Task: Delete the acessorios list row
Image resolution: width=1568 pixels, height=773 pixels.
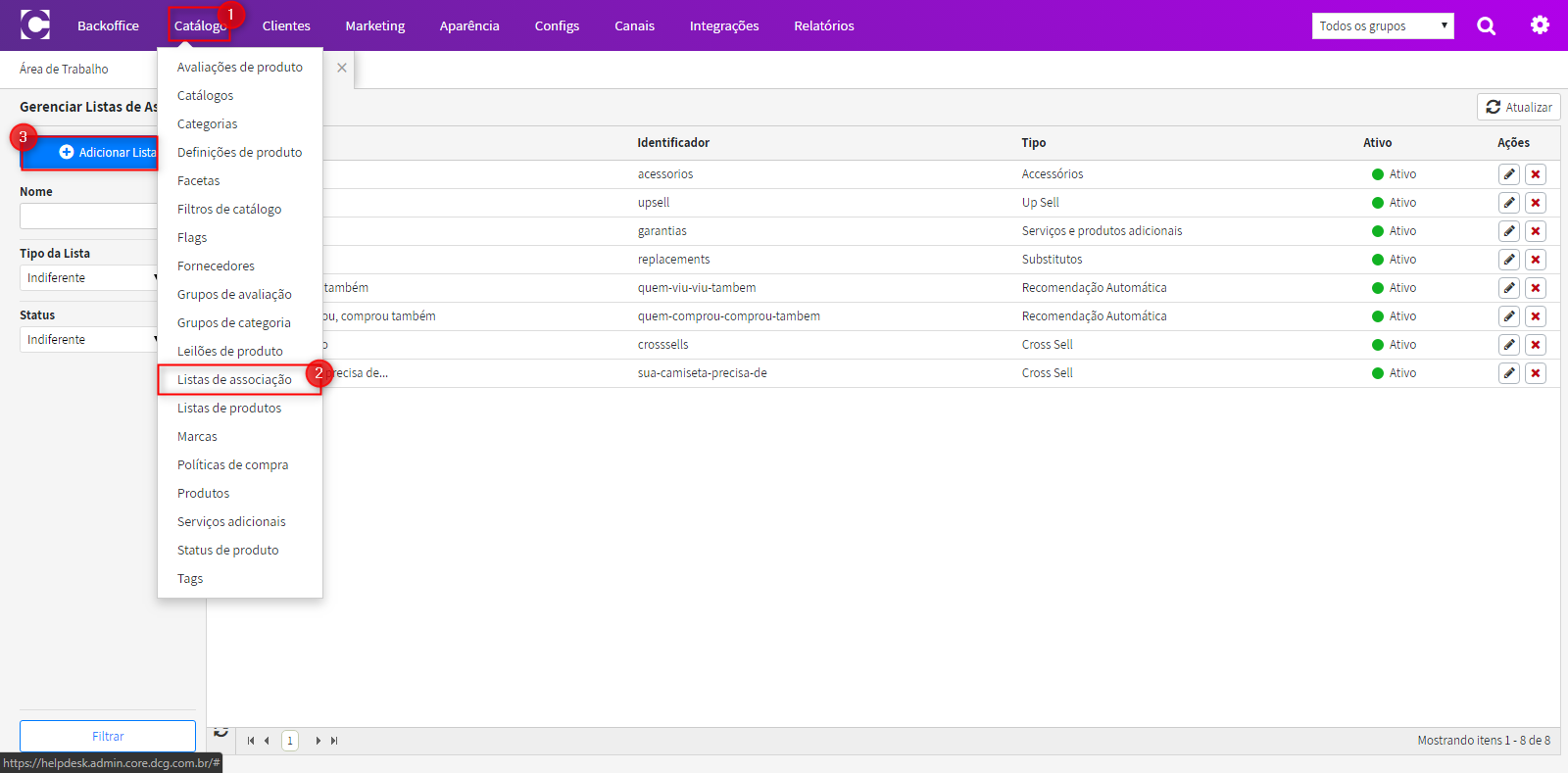Action: point(1536,174)
